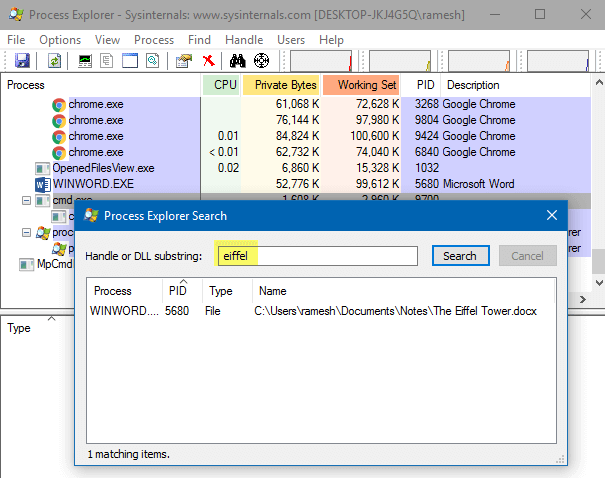Click the Chrome icon for PID 9804
This screenshot has height=478, width=605.
tap(59, 121)
